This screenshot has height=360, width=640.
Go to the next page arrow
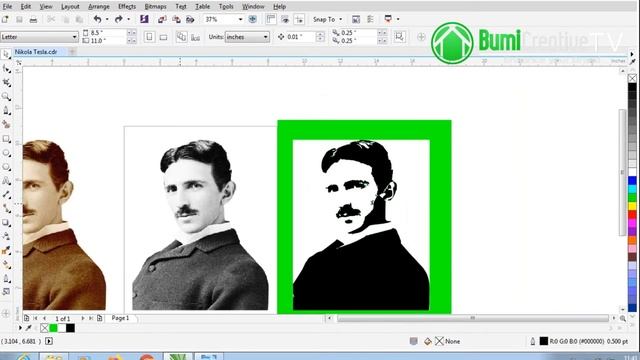83,318
